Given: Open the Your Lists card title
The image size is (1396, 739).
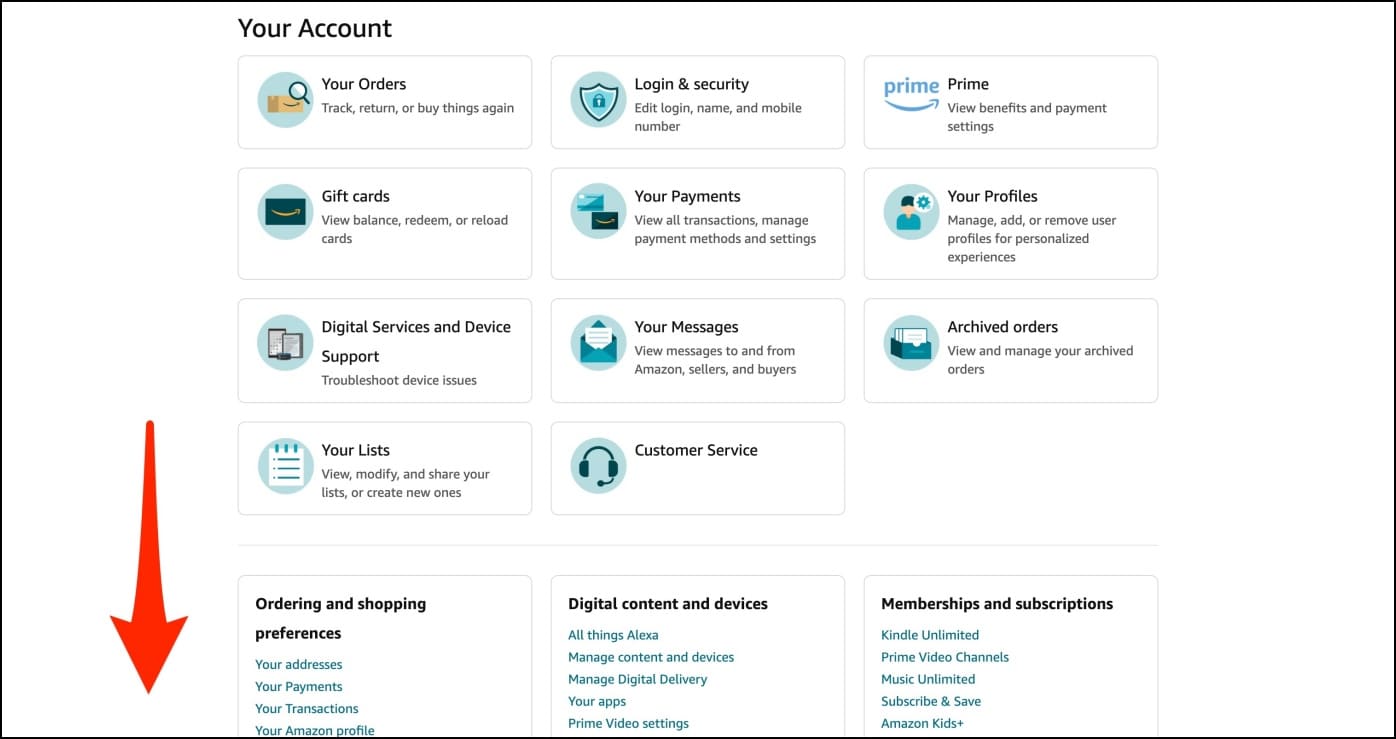Looking at the screenshot, I should [355, 450].
